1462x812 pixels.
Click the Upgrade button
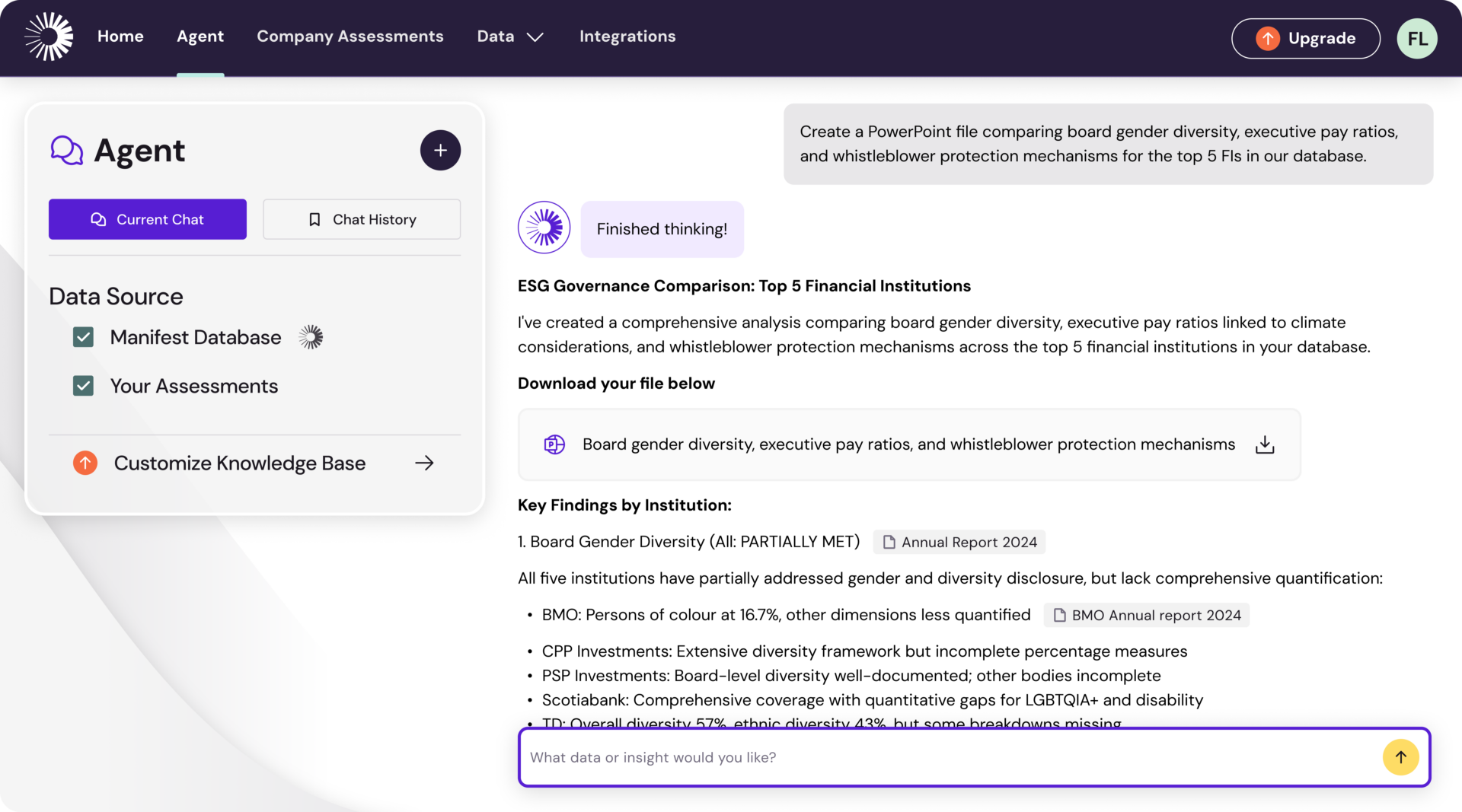click(1305, 39)
